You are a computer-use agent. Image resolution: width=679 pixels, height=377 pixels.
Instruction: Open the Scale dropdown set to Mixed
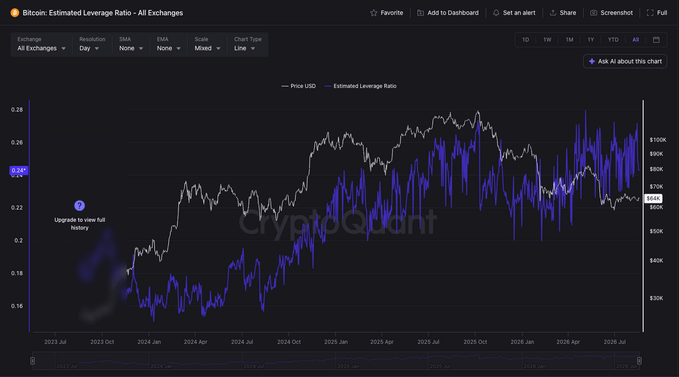(x=207, y=45)
